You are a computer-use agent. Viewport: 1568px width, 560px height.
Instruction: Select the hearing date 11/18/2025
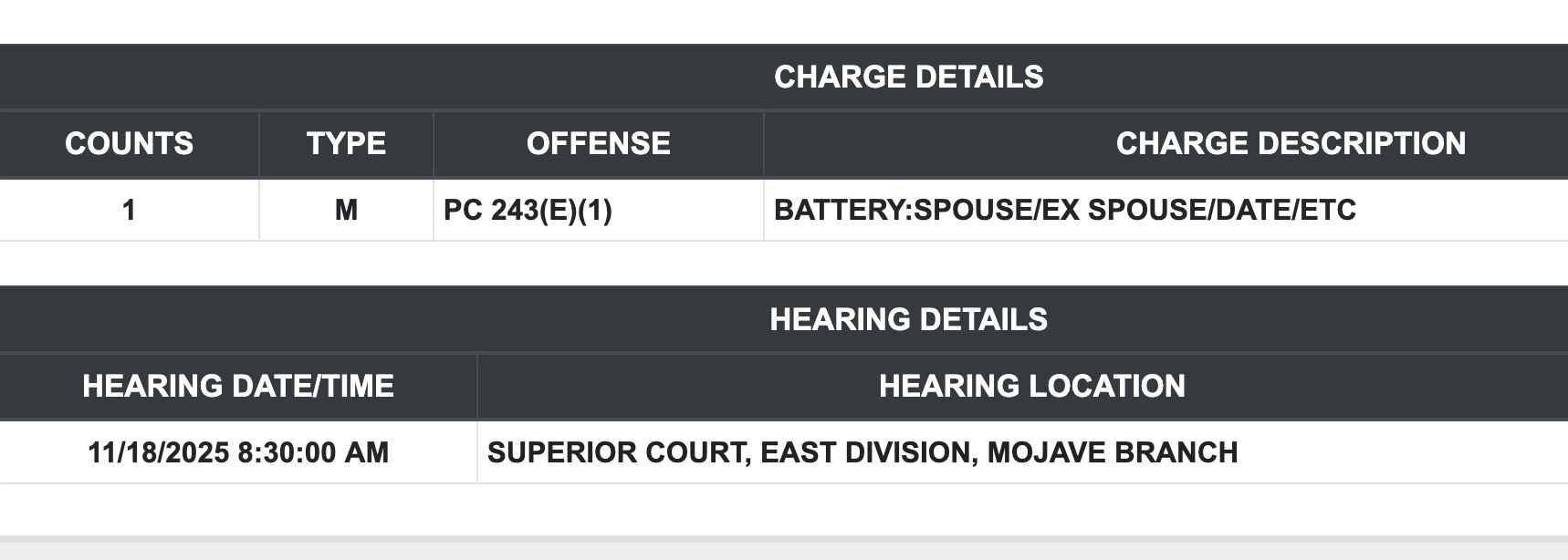(158, 453)
